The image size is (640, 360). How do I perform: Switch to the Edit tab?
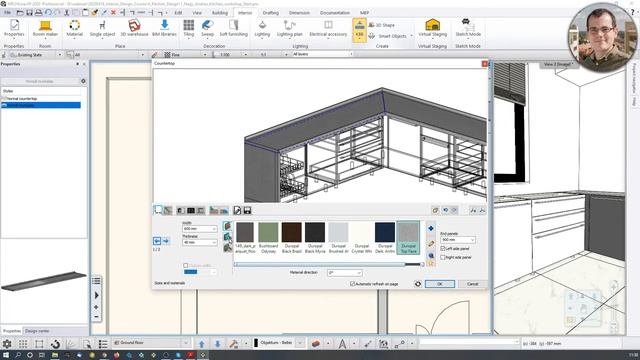click(x=178, y=13)
